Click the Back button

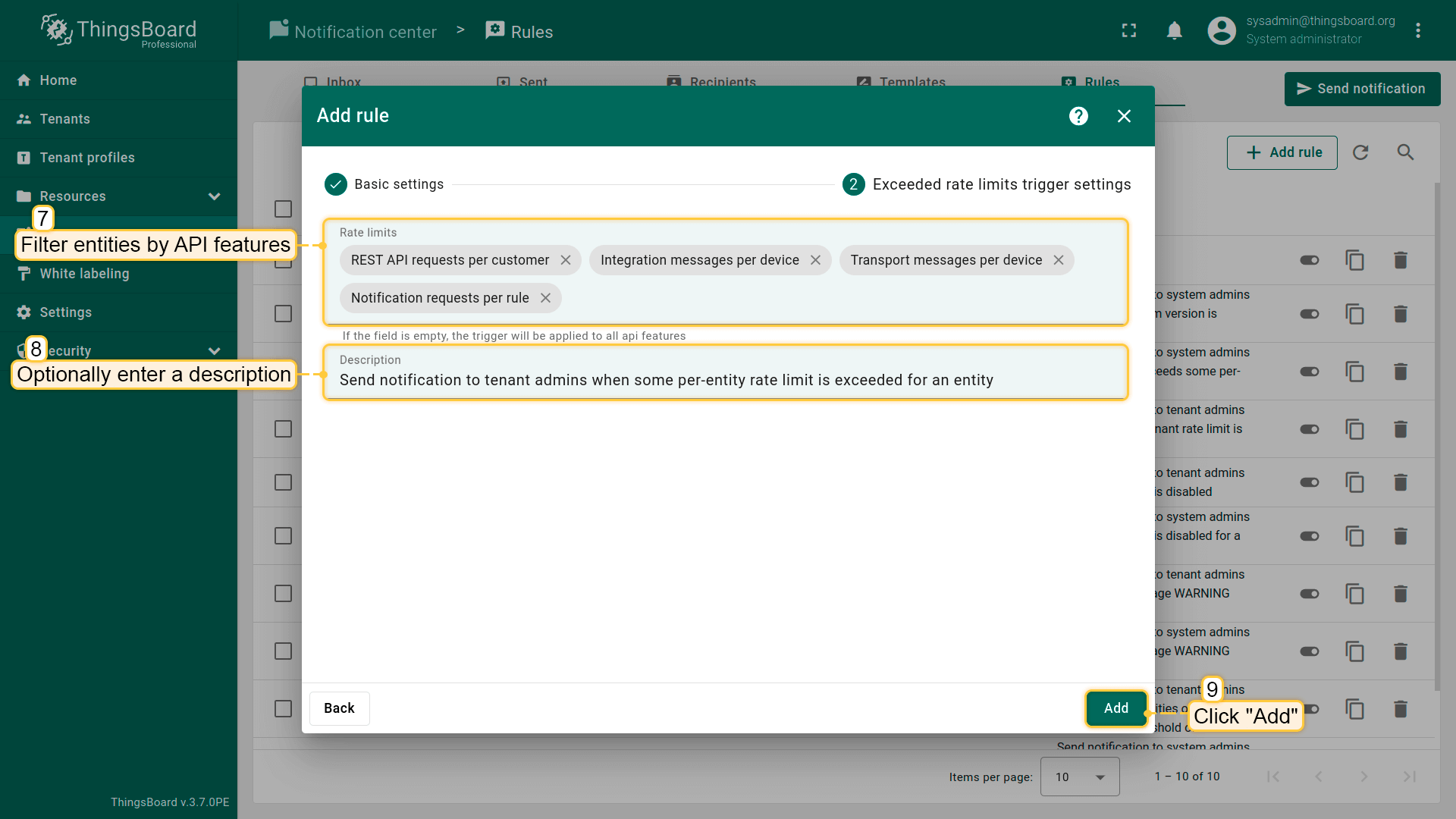[x=339, y=708]
